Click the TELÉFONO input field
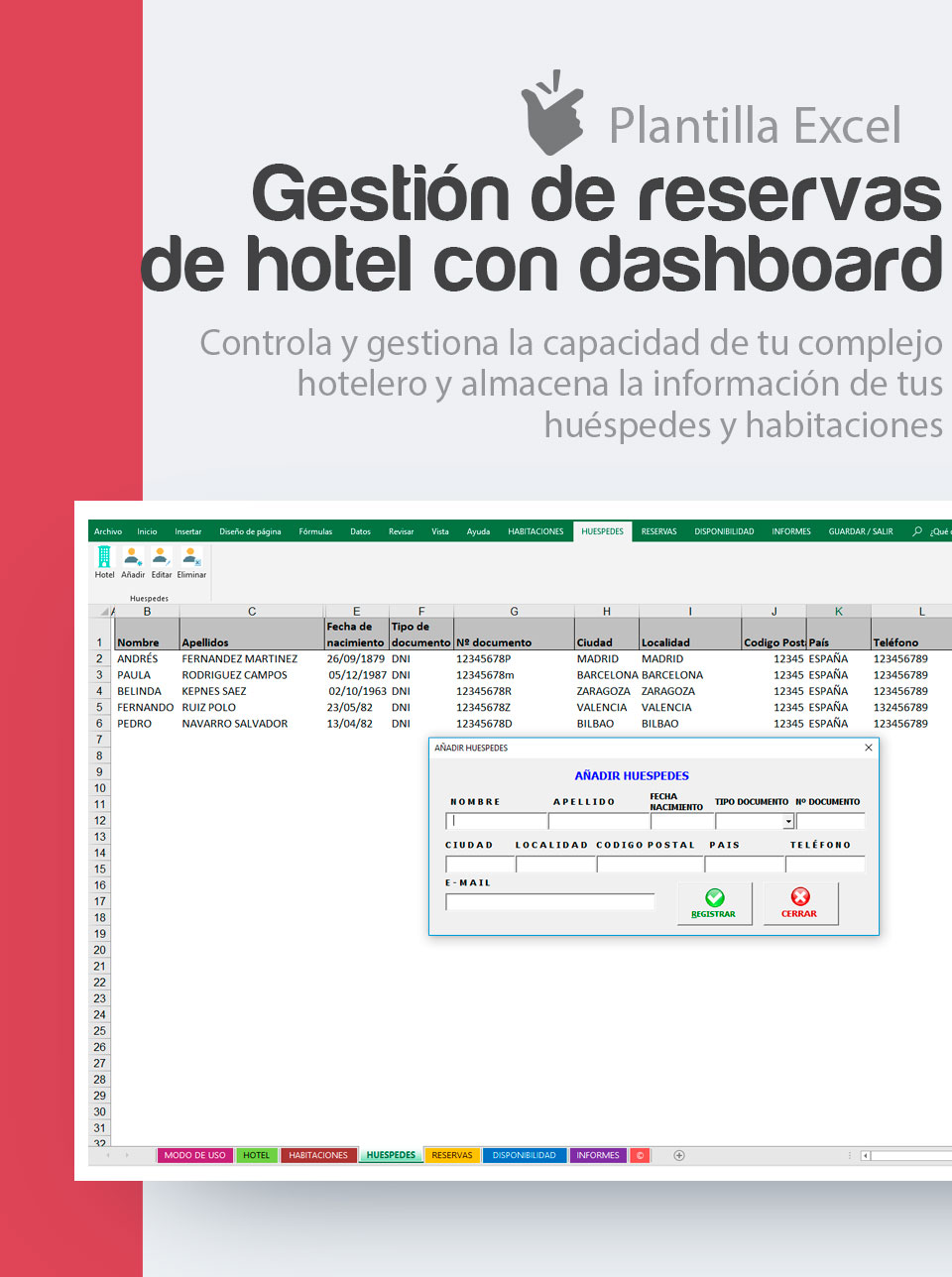Image resolution: width=952 pixels, height=1277 pixels. (x=825, y=865)
